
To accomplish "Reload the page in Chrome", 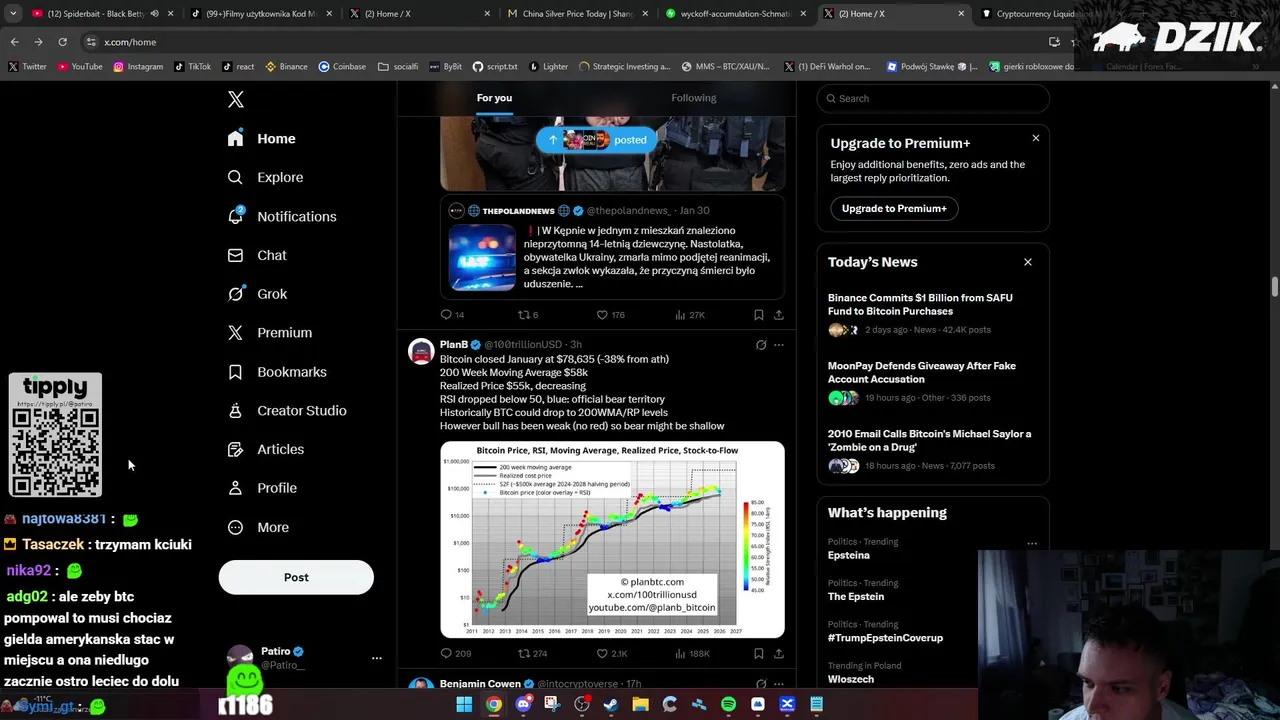I will (62, 42).
